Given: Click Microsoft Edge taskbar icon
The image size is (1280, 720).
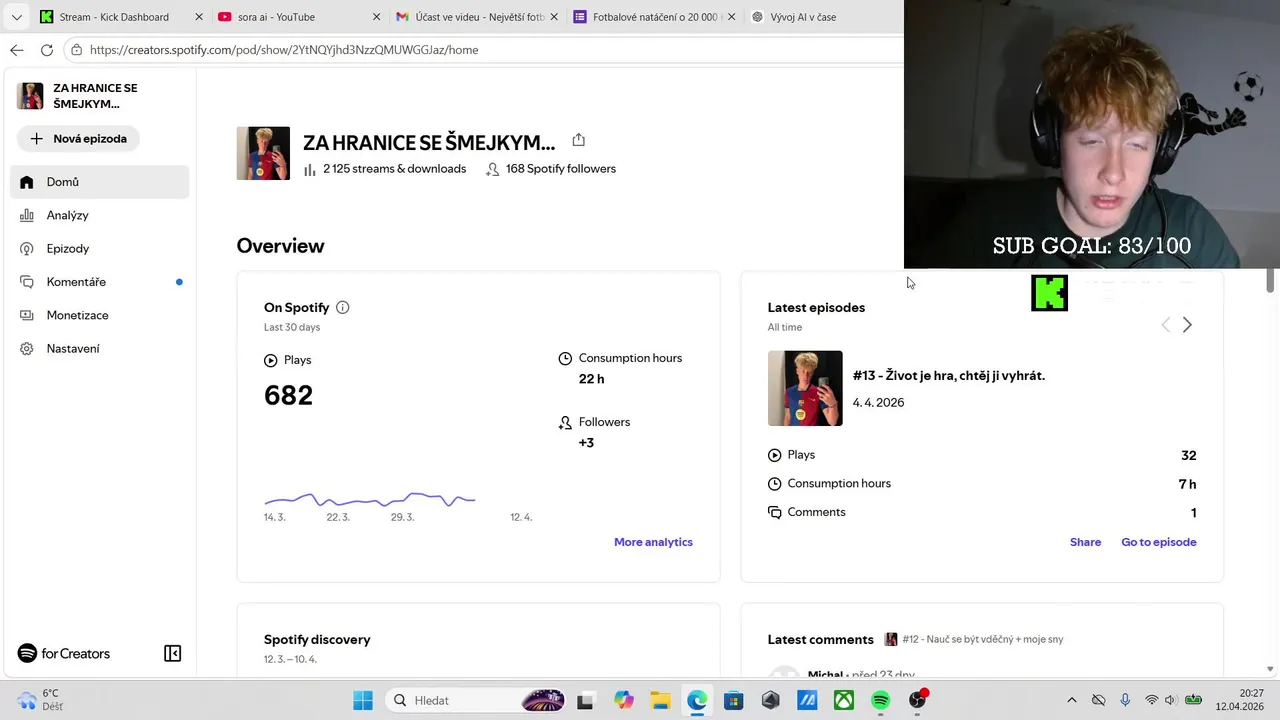Looking at the screenshot, I should point(697,700).
